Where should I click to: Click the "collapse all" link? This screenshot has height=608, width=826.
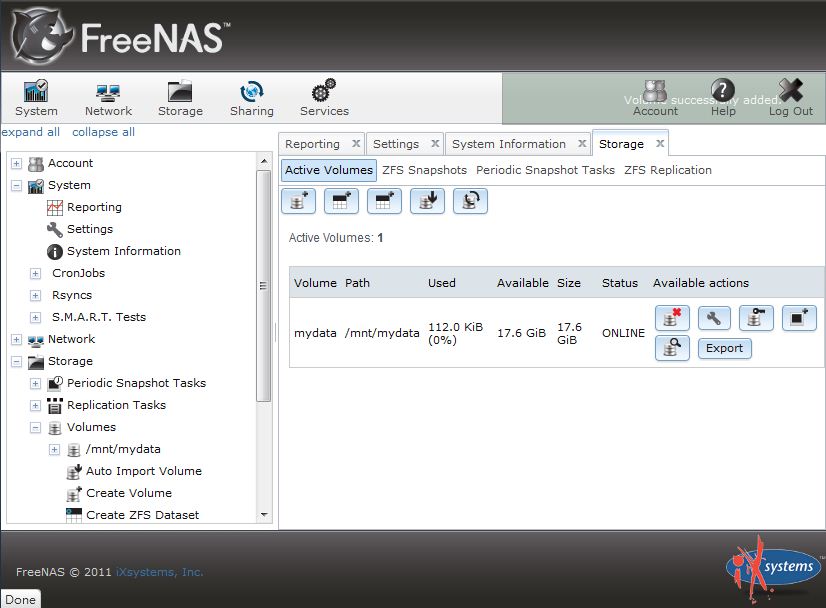(x=103, y=132)
